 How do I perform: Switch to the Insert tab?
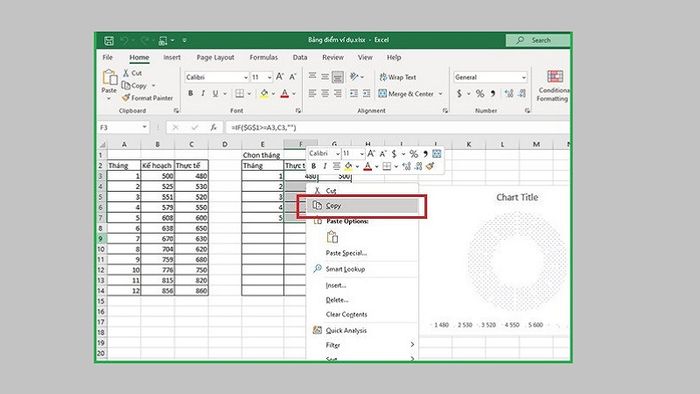[x=172, y=57]
